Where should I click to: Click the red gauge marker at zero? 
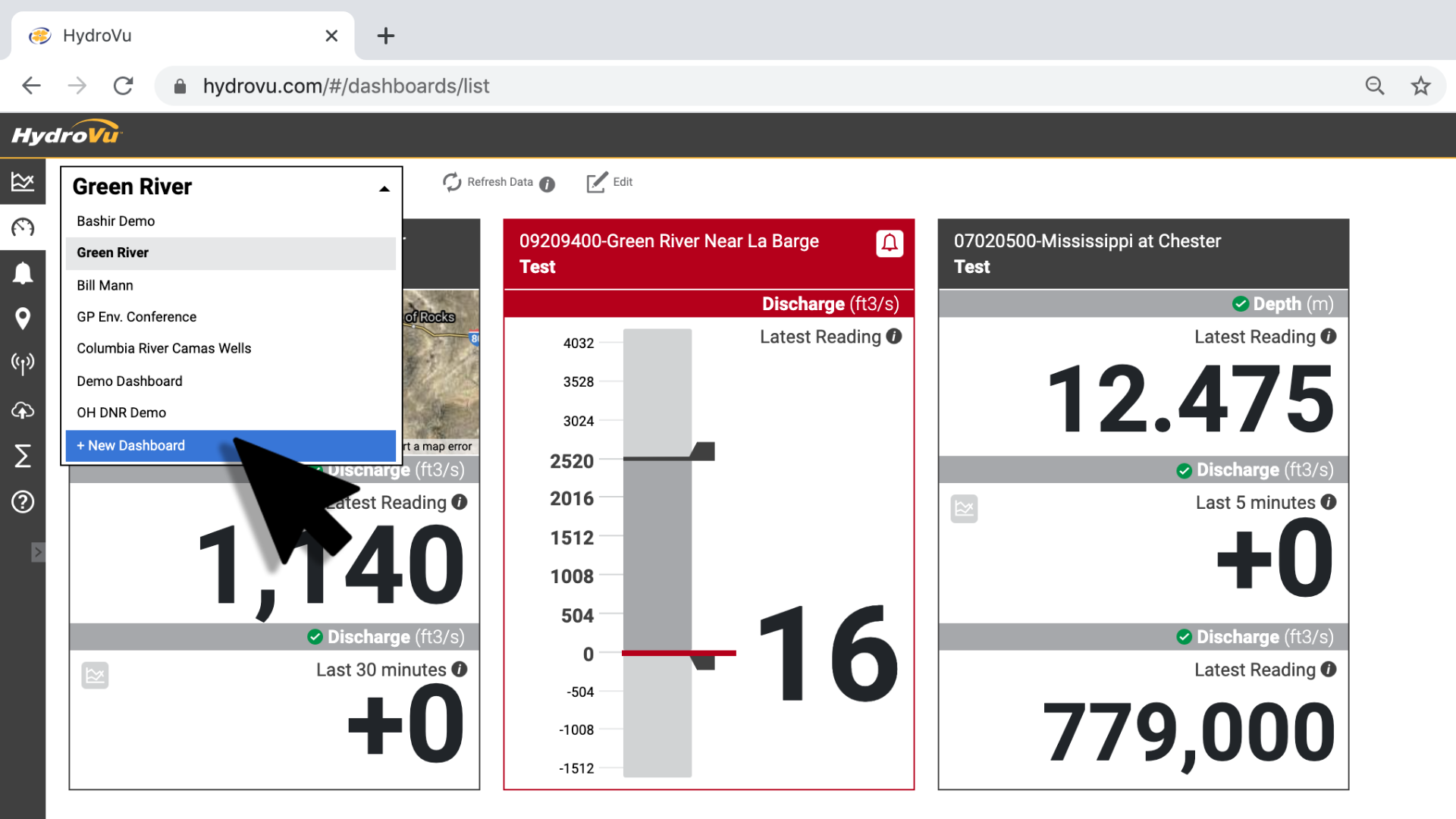(x=678, y=653)
